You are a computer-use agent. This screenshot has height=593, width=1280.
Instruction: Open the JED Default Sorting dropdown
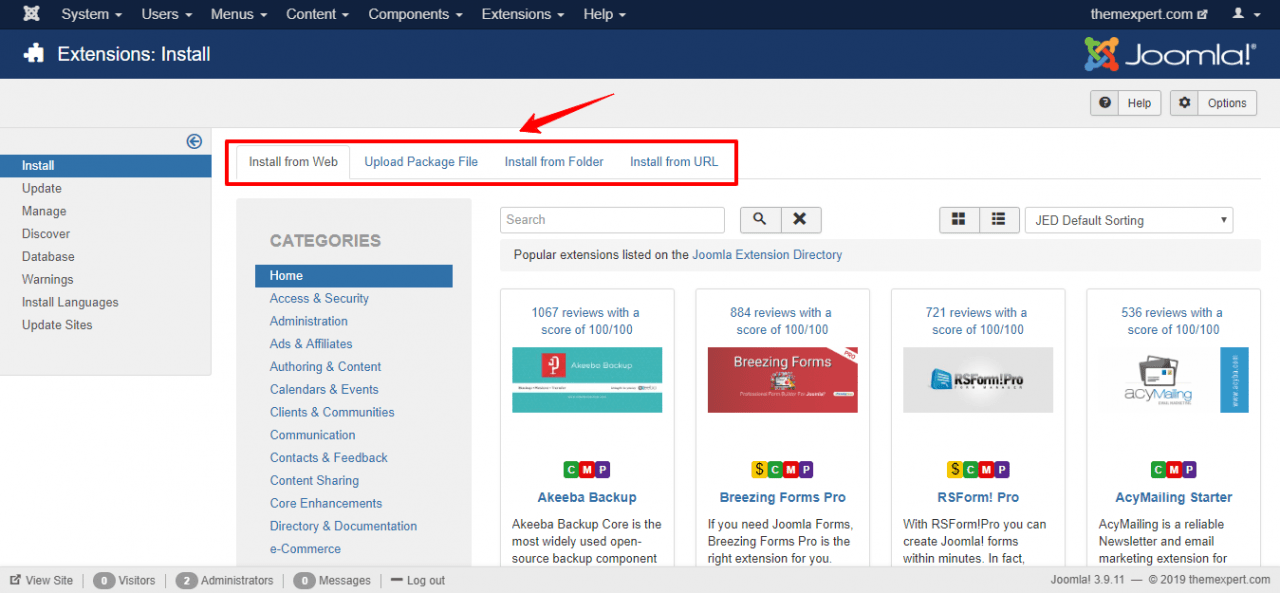click(1128, 219)
